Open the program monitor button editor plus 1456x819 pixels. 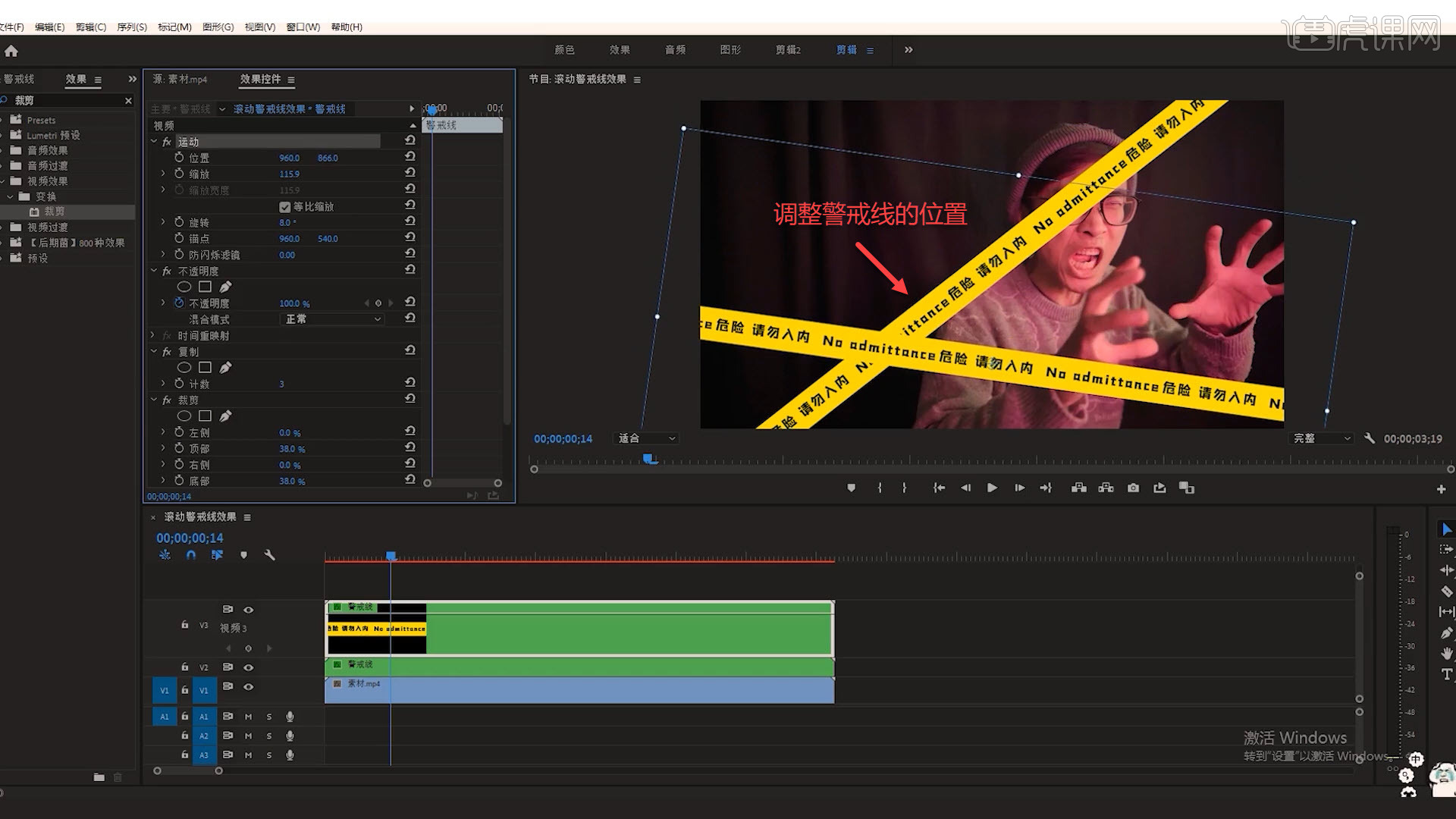pyautogui.click(x=1441, y=490)
